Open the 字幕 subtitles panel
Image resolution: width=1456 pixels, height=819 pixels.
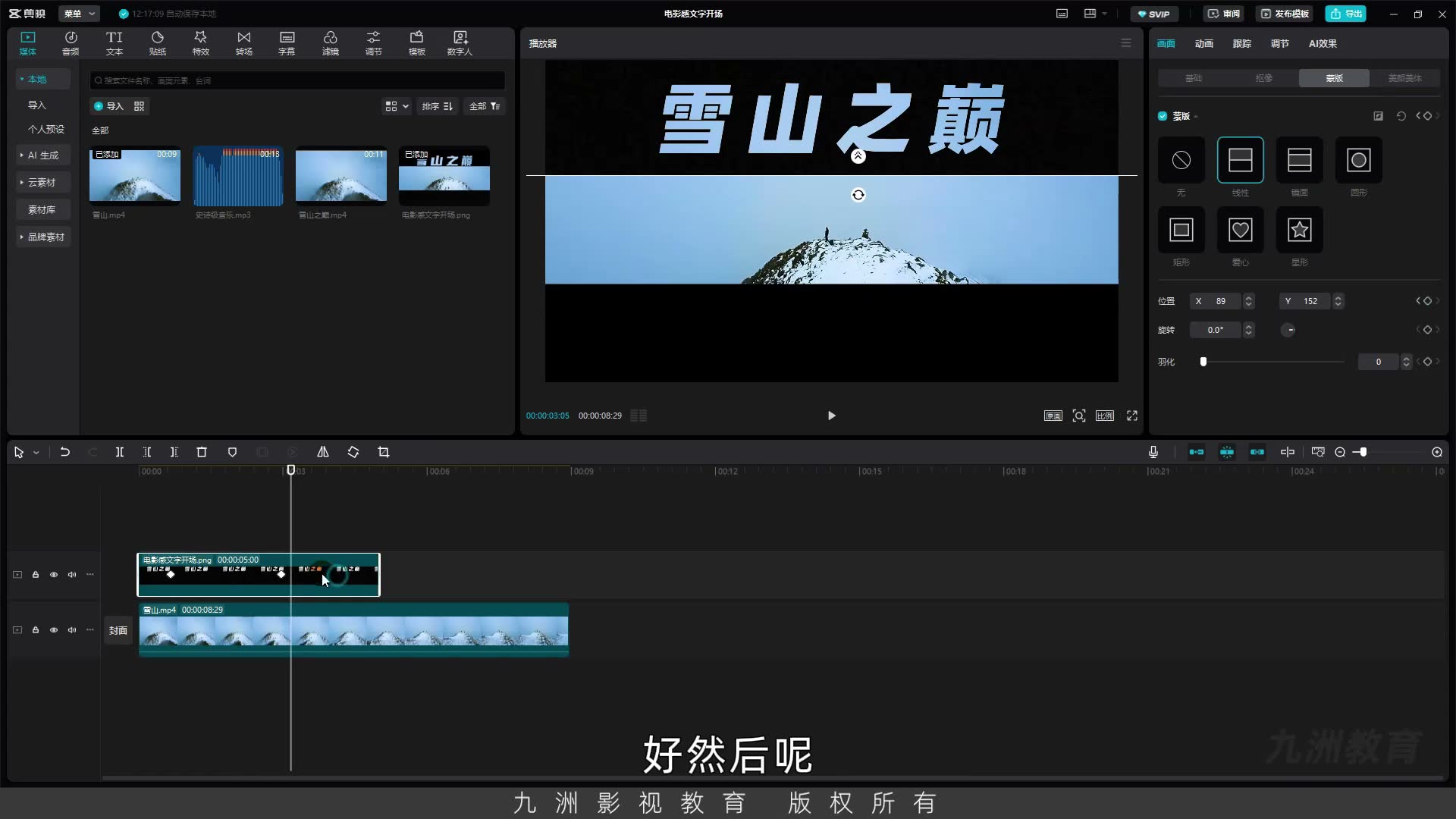tap(287, 43)
